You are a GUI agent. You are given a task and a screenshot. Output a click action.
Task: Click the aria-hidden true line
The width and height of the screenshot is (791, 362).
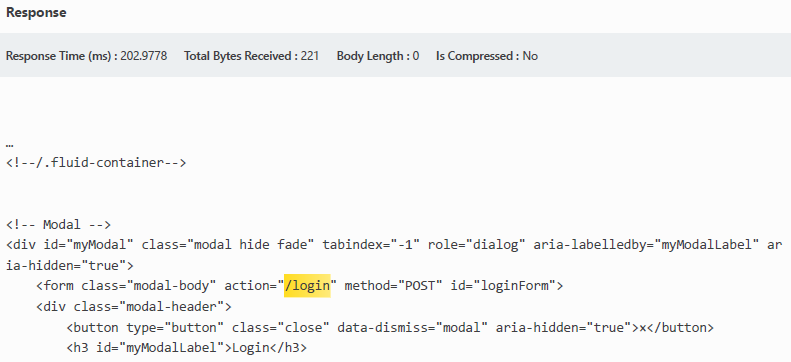pos(70,266)
